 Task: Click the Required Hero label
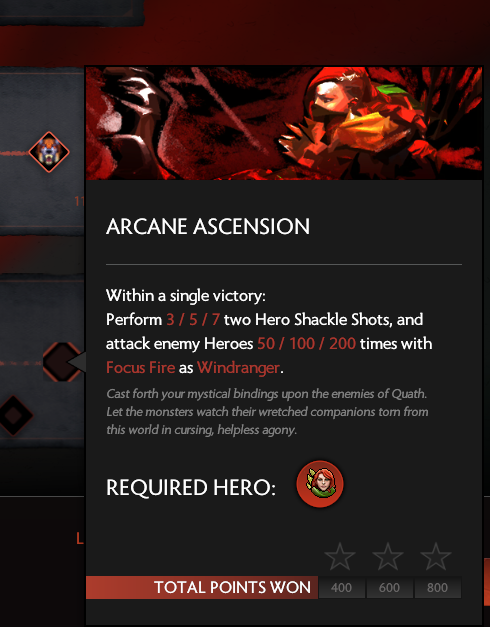191,488
